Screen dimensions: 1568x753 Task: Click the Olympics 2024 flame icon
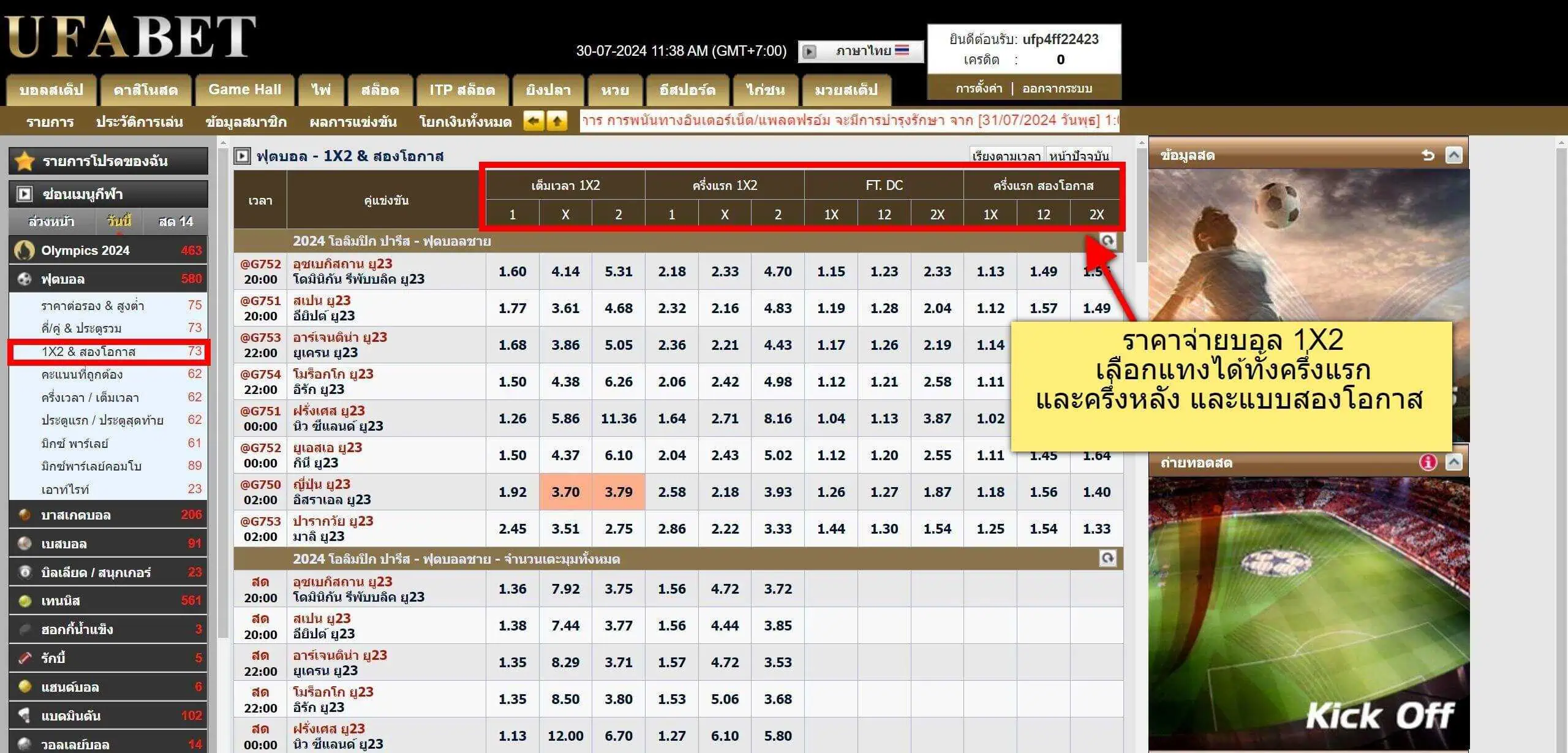pos(24,250)
